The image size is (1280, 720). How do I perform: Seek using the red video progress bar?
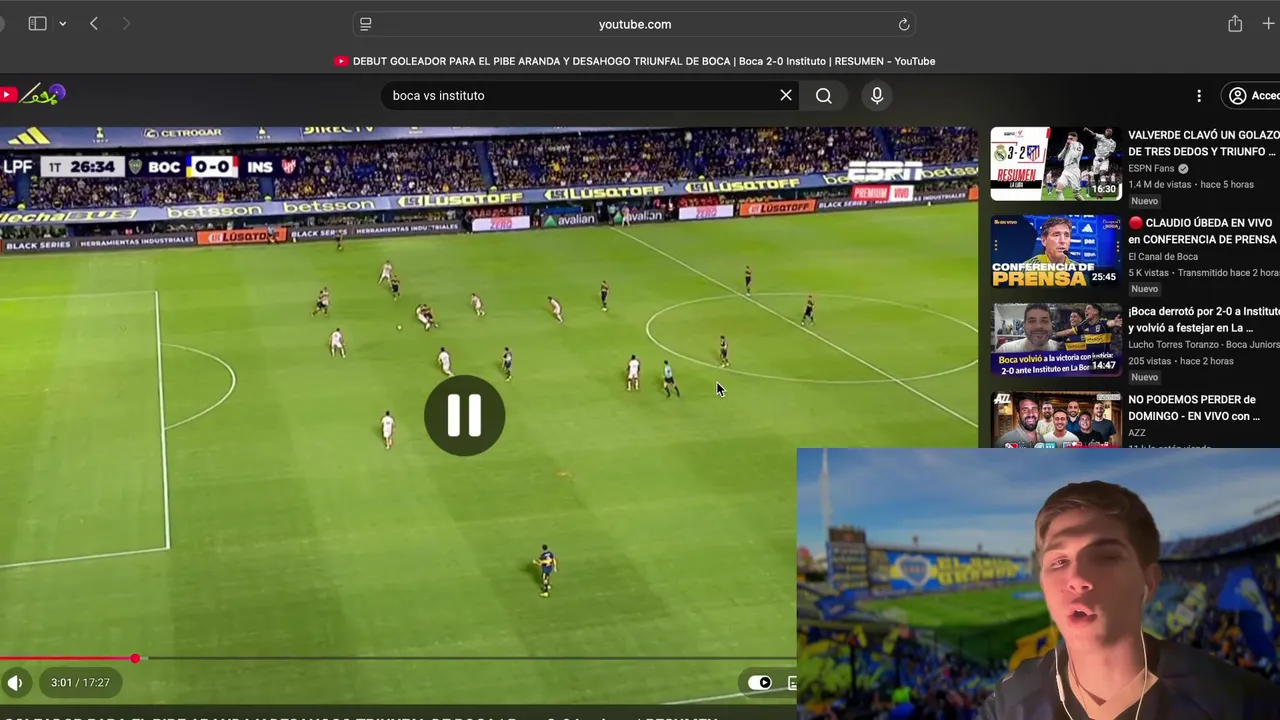[398, 658]
